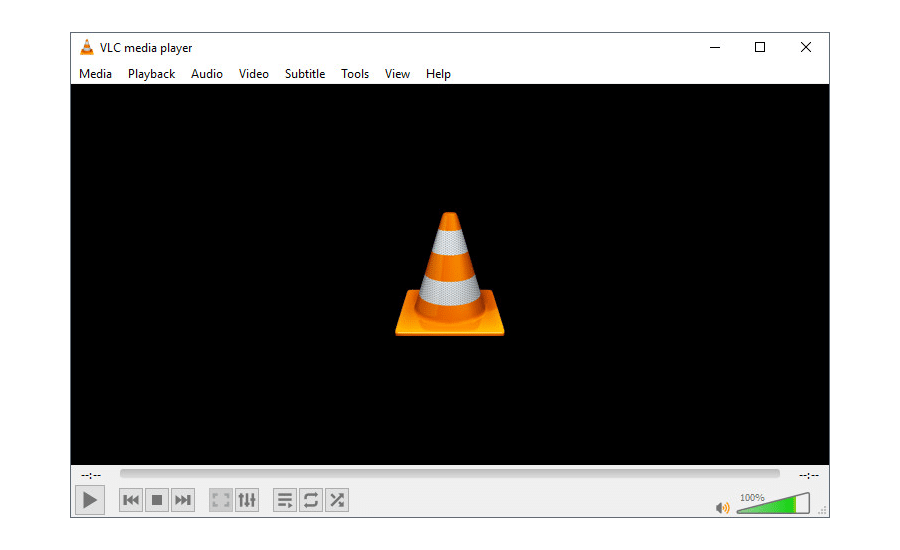The width and height of the screenshot is (900, 550).
Task: Skip to the next media track
Action: coord(183,500)
